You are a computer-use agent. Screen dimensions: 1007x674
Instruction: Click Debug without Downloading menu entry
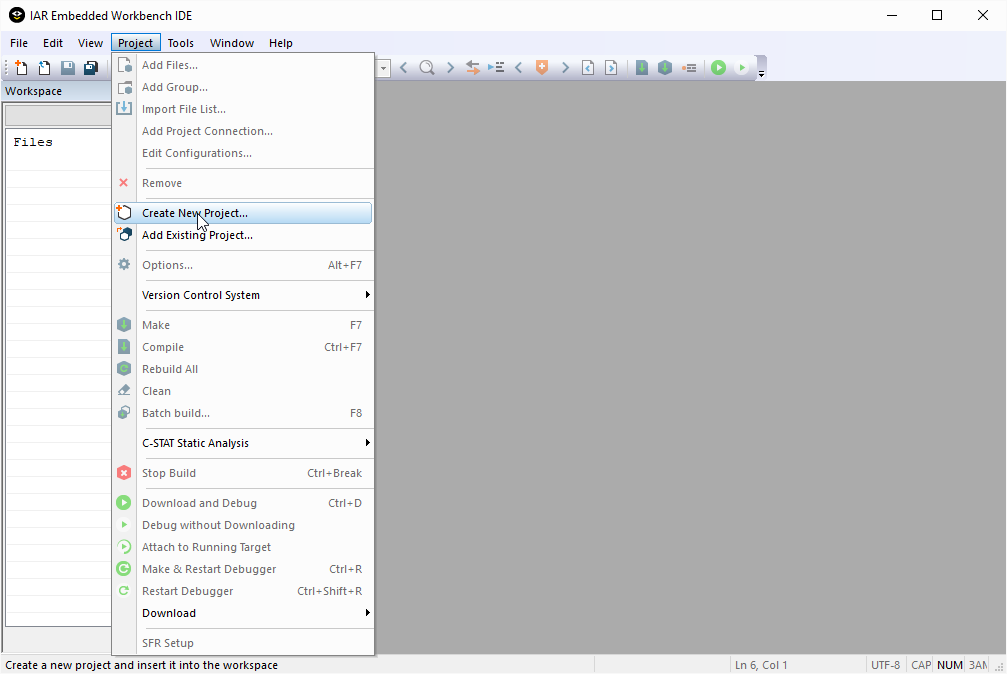(x=243, y=525)
